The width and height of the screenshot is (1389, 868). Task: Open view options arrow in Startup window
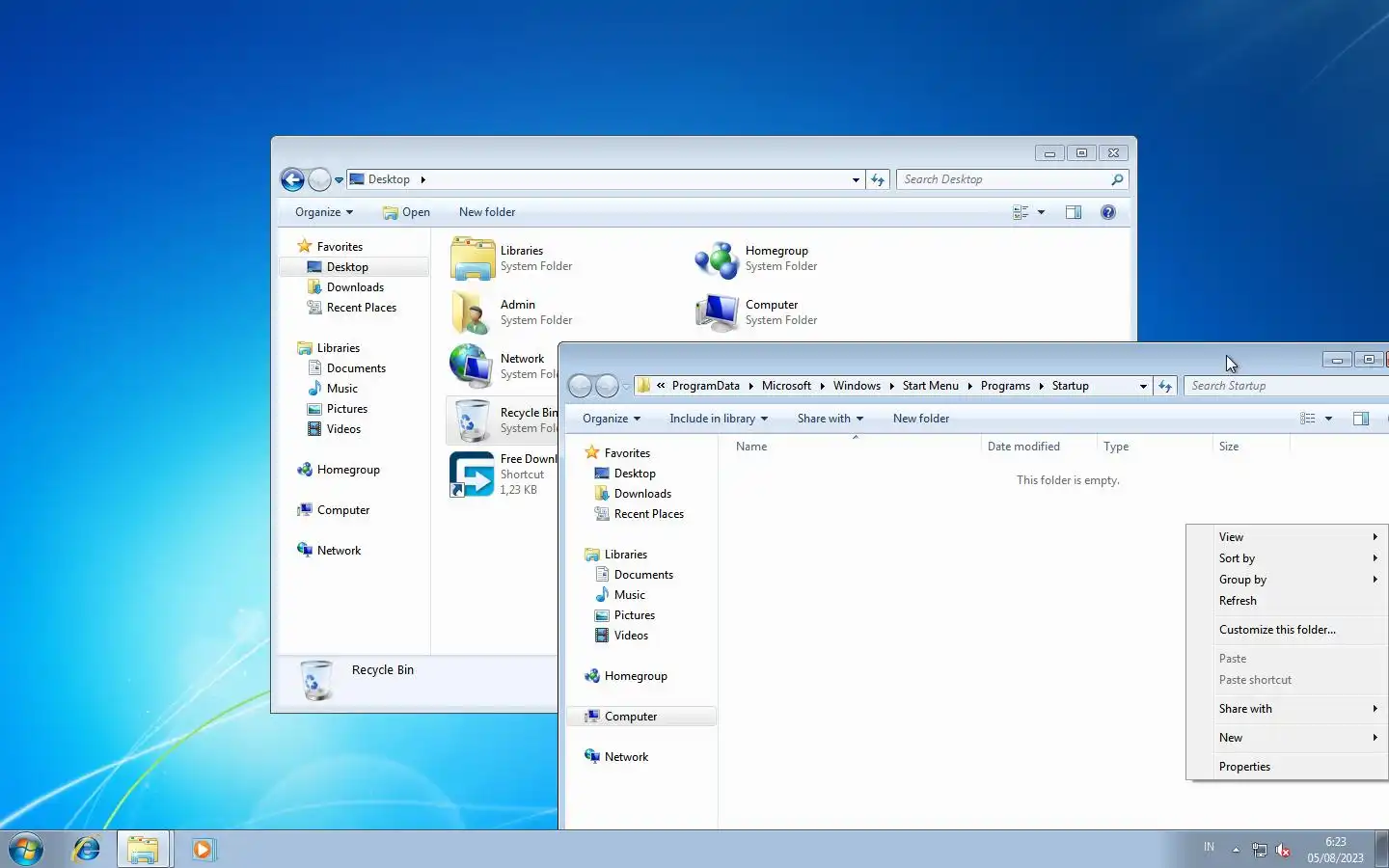1328,419
